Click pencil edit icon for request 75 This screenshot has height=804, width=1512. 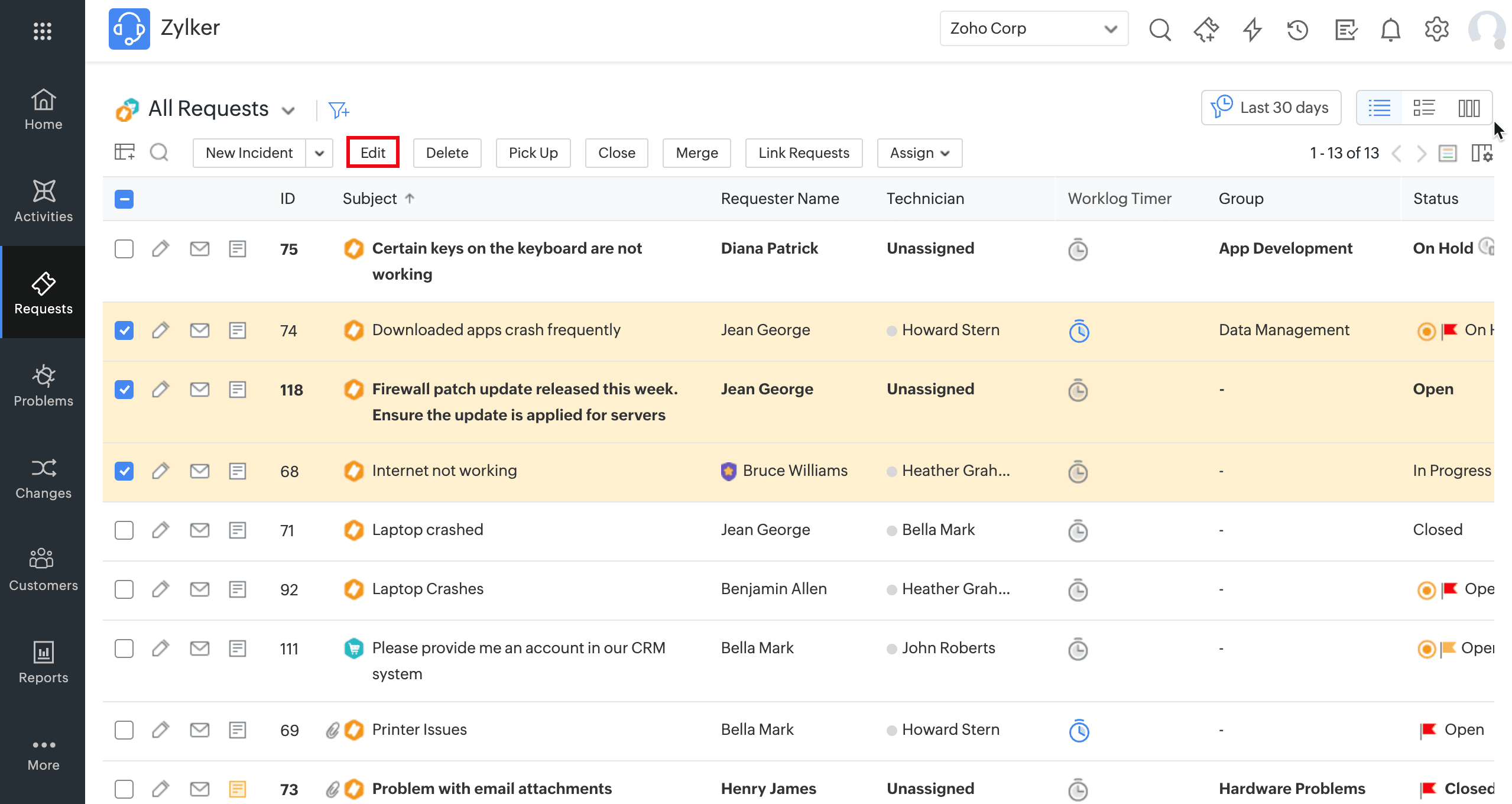point(160,249)
